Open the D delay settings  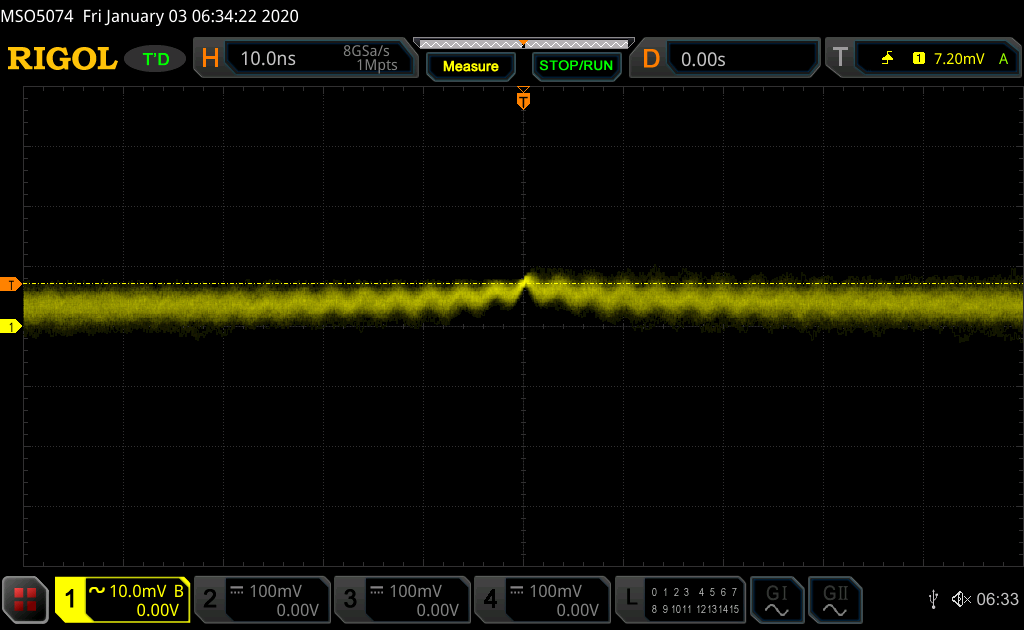pyautogui.click(x=651, y=59)
